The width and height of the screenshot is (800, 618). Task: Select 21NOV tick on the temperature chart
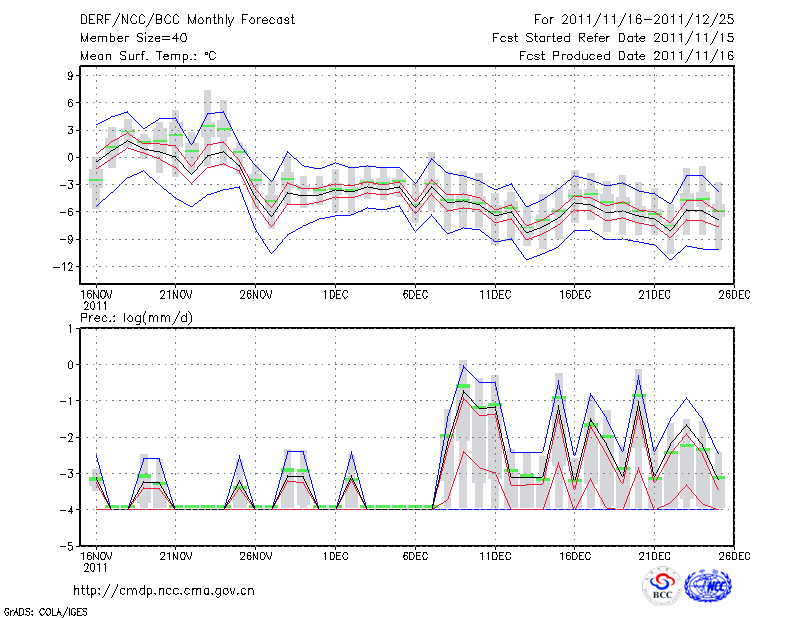tap(176, 295)
